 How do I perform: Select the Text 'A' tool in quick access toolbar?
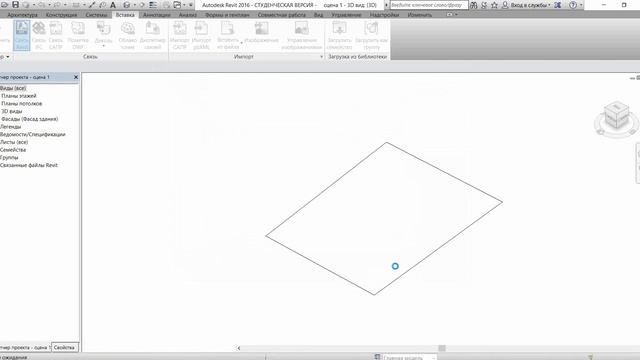[113, 5]
